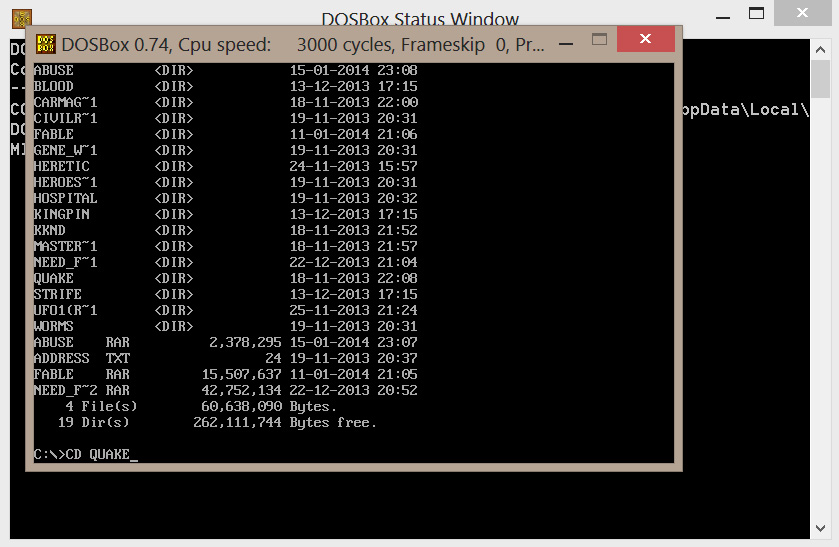Click the NEED_F~1 directory entry
Viewport: 839px width, 547px height.
[x=225, y=262]
